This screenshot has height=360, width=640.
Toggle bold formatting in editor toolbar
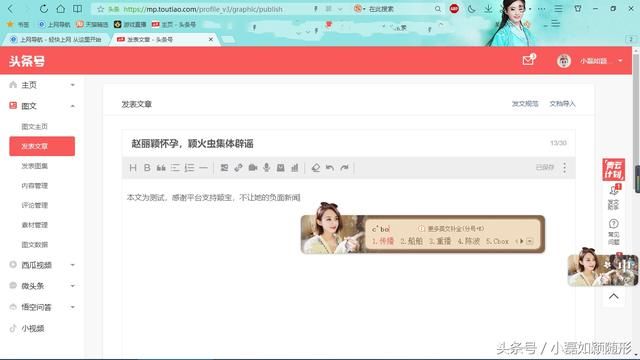147,168
